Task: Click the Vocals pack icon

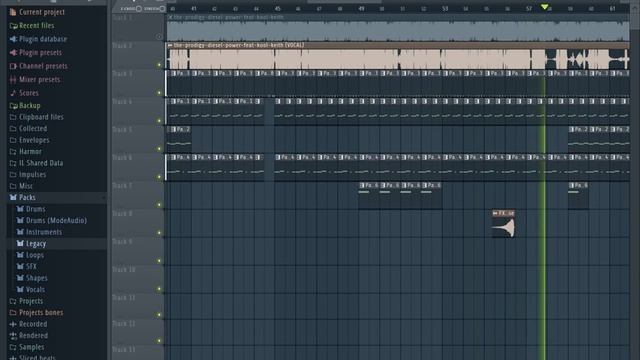Action: pos(20,289)
